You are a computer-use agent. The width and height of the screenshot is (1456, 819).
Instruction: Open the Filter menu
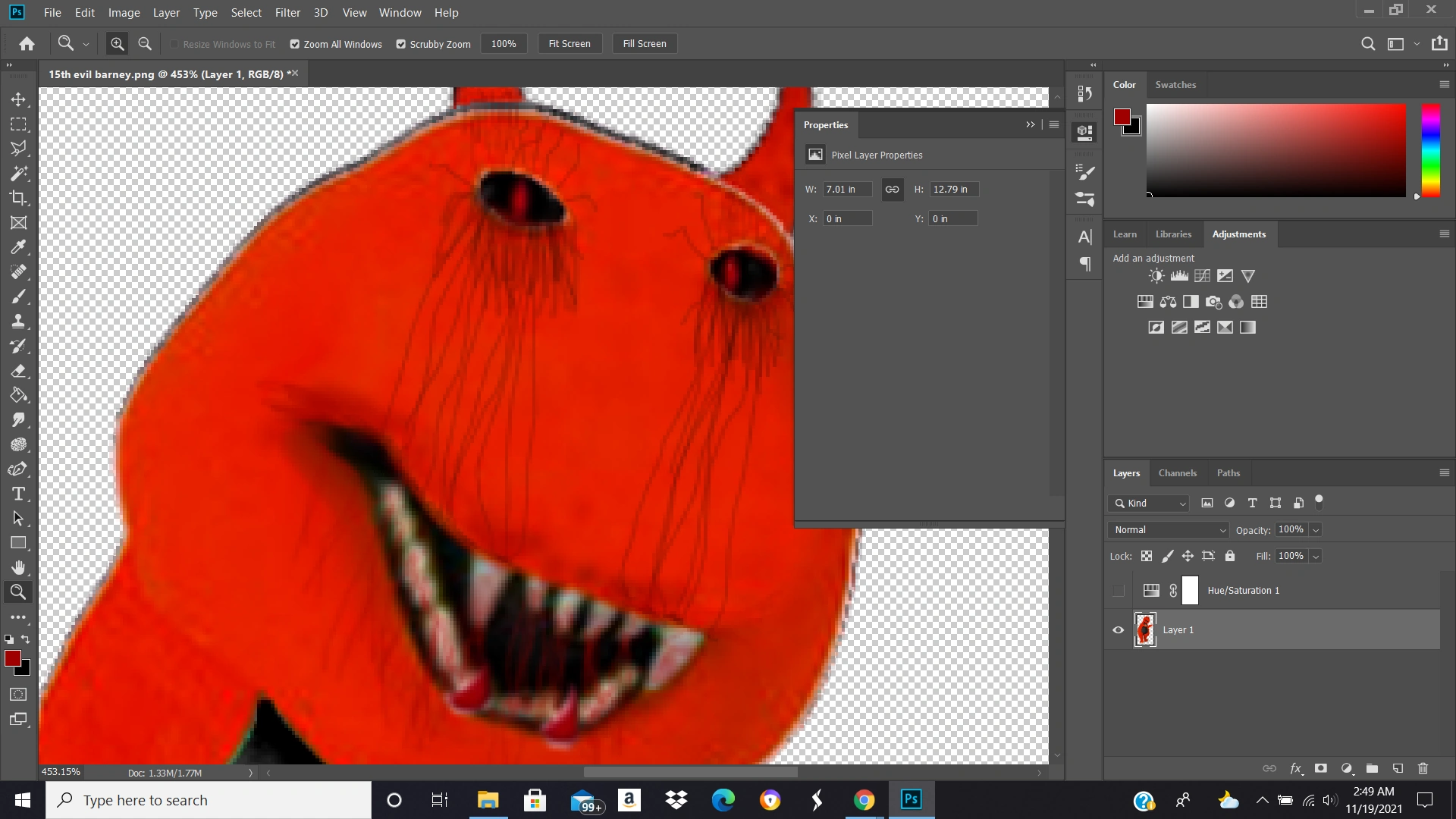[x=287, y=12]
